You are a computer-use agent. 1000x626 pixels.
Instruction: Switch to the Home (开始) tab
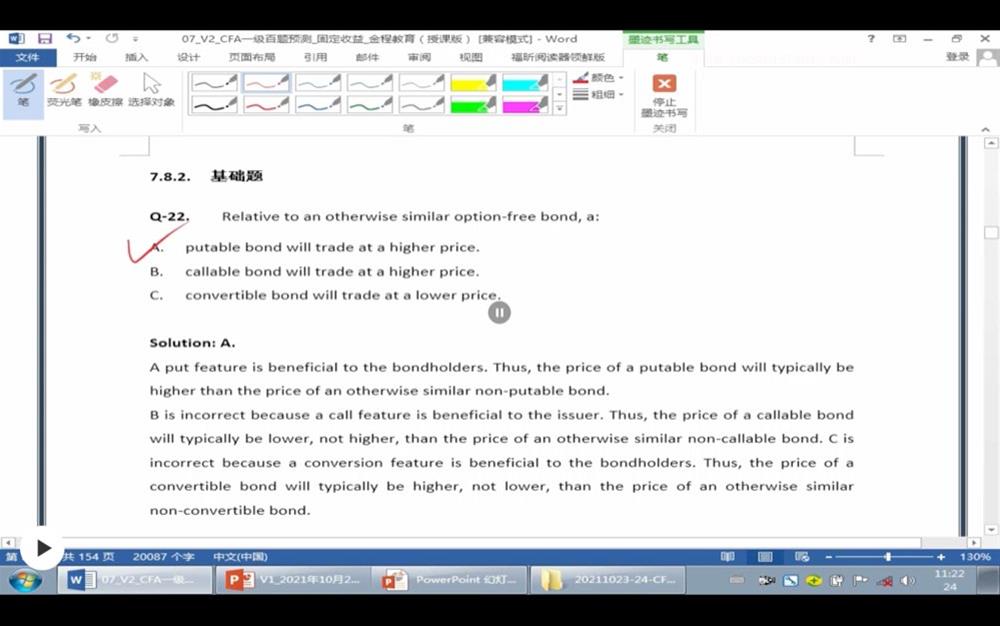coord(84,57)
